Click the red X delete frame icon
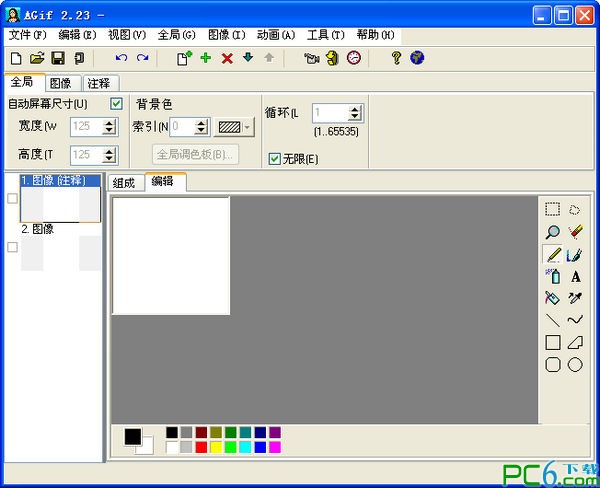This screenshot has height=488, width=600. pos(227,58)
